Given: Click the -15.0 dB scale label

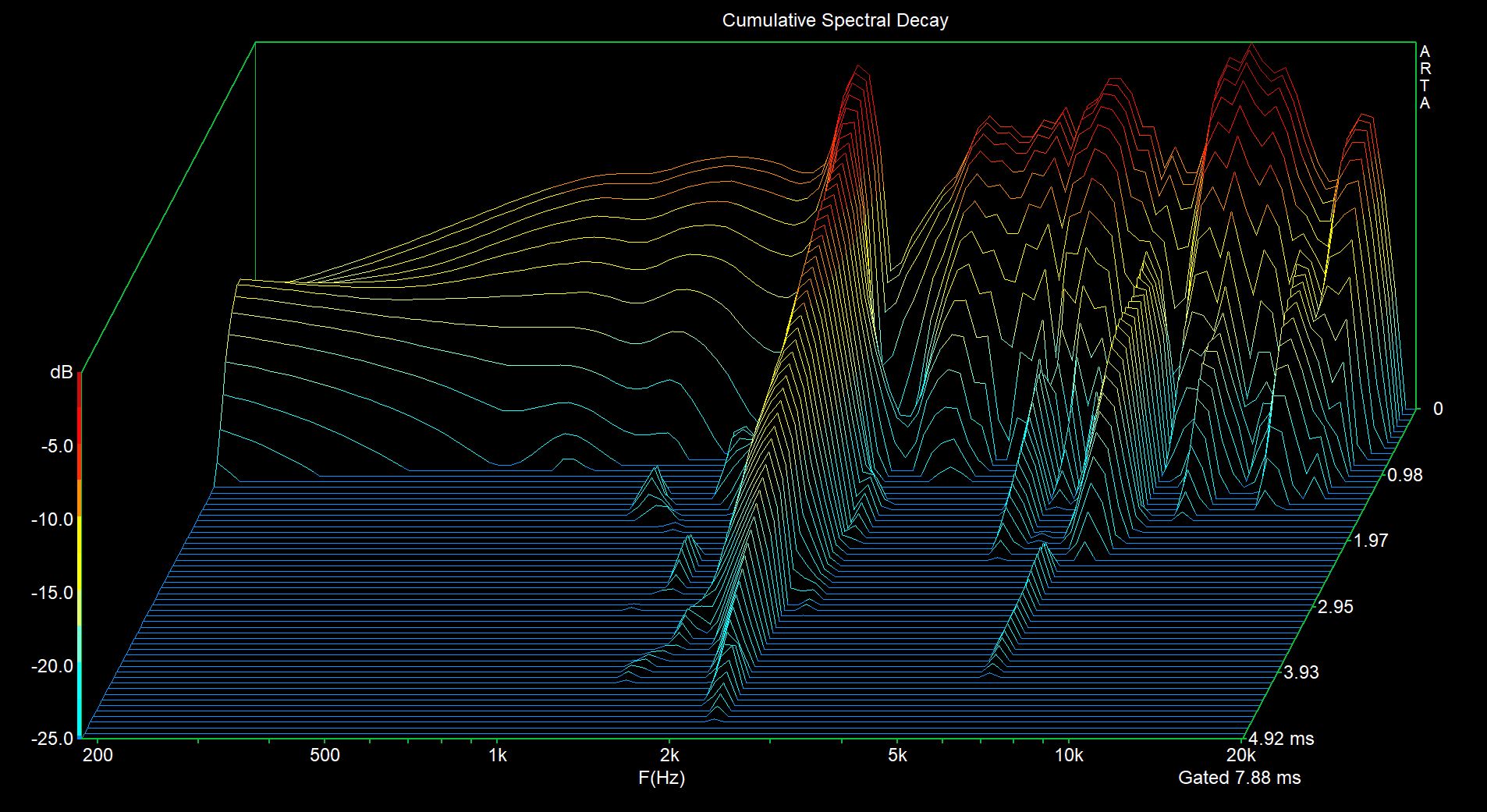Looking at the screenshot, I should click(x=52, y=593).
